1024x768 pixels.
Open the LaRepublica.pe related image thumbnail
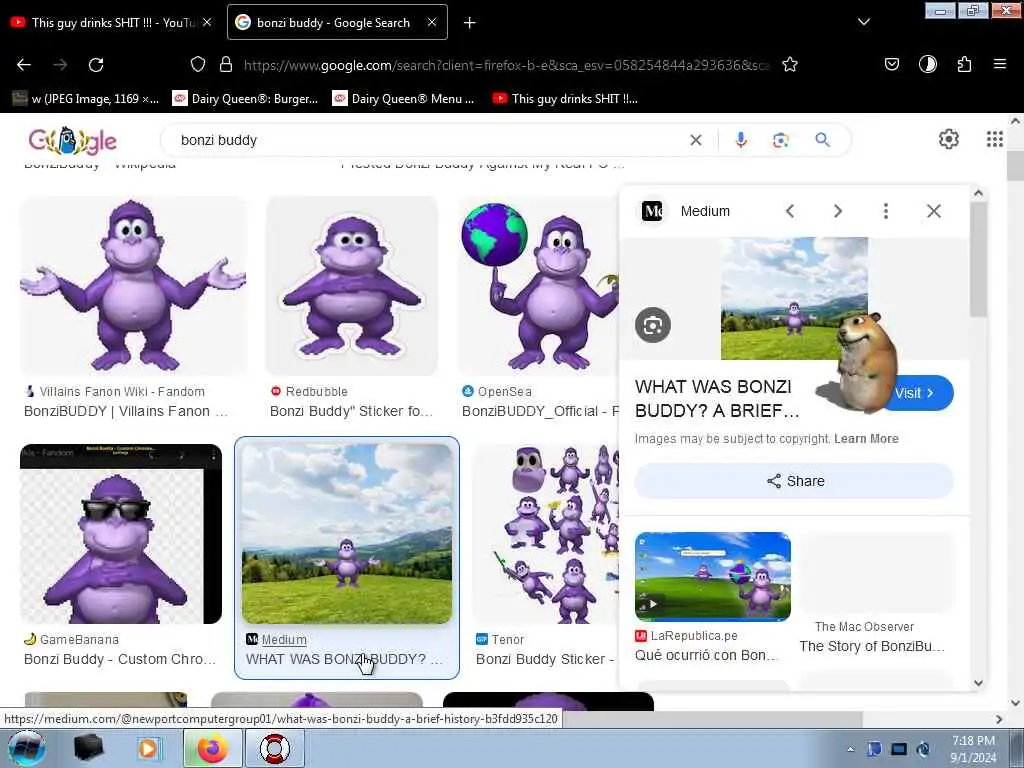[x=712, y=577]
